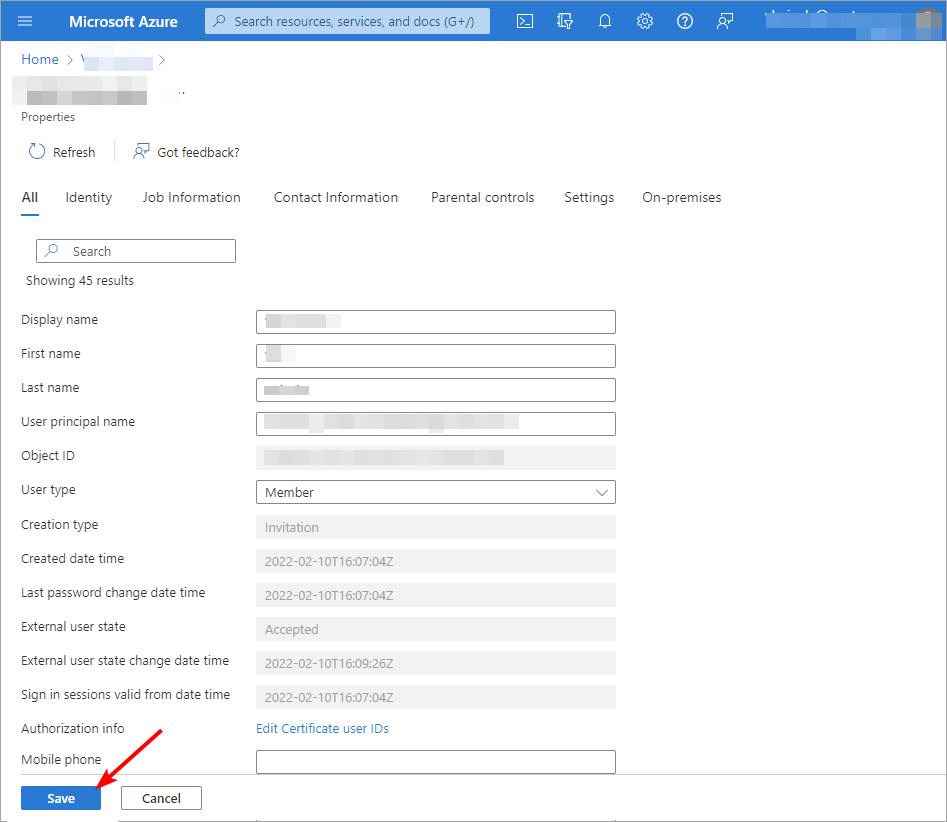The image size is (947, 822).
Task: Select the Identity tab
Action: 88,197
